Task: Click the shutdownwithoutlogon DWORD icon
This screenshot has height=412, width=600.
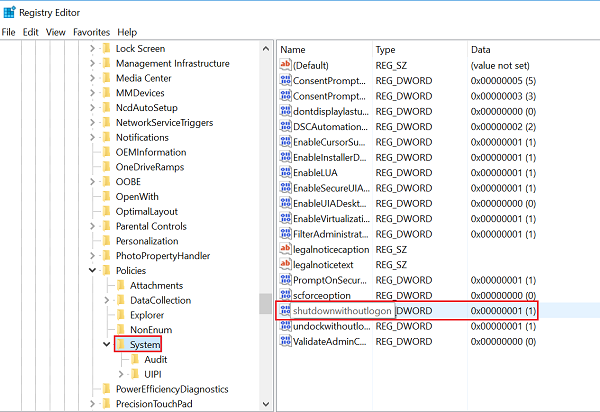Action: [x=285, y=311]
